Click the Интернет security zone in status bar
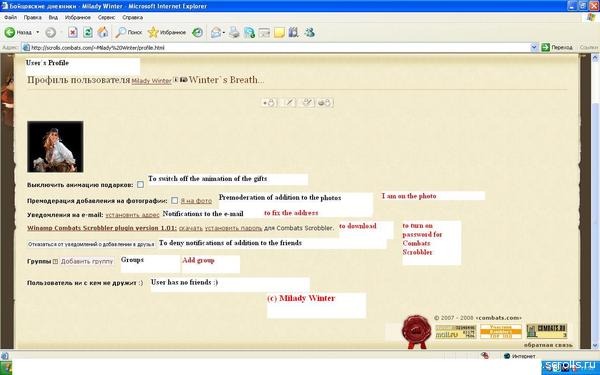600x375 pixels. (x=520, y=356)
